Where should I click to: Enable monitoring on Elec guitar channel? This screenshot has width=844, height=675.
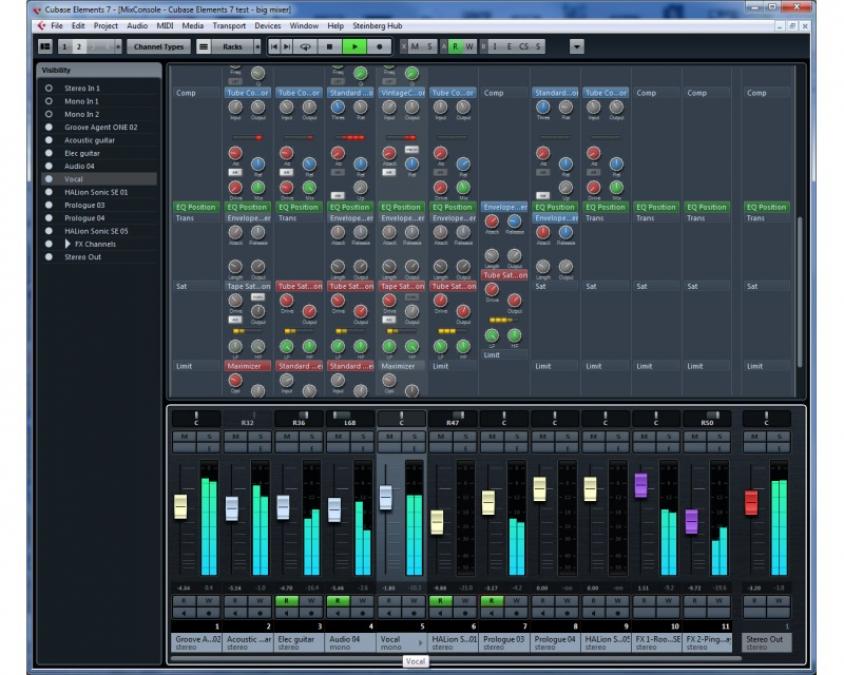[x=286, y=613]
